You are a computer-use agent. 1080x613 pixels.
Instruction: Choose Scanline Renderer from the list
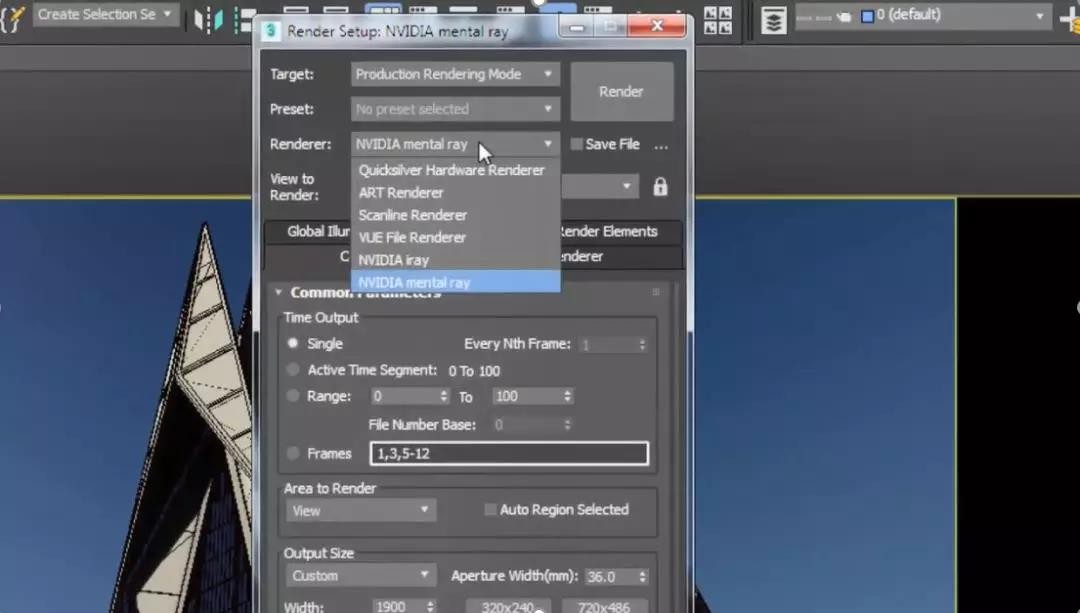point(455,215)
